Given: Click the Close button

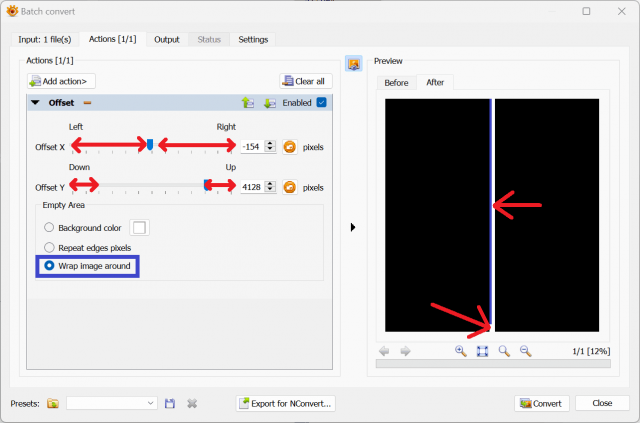Looking at the screenshot, I should tap(602, 403).
